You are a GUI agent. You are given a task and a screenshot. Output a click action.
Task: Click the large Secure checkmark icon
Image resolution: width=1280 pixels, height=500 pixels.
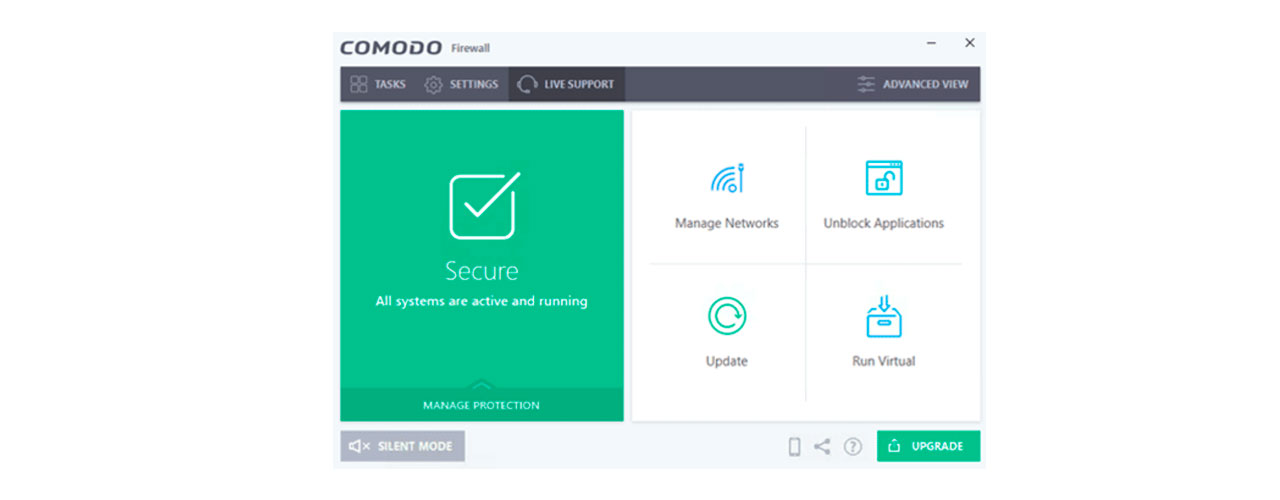(x=483, y=206)
